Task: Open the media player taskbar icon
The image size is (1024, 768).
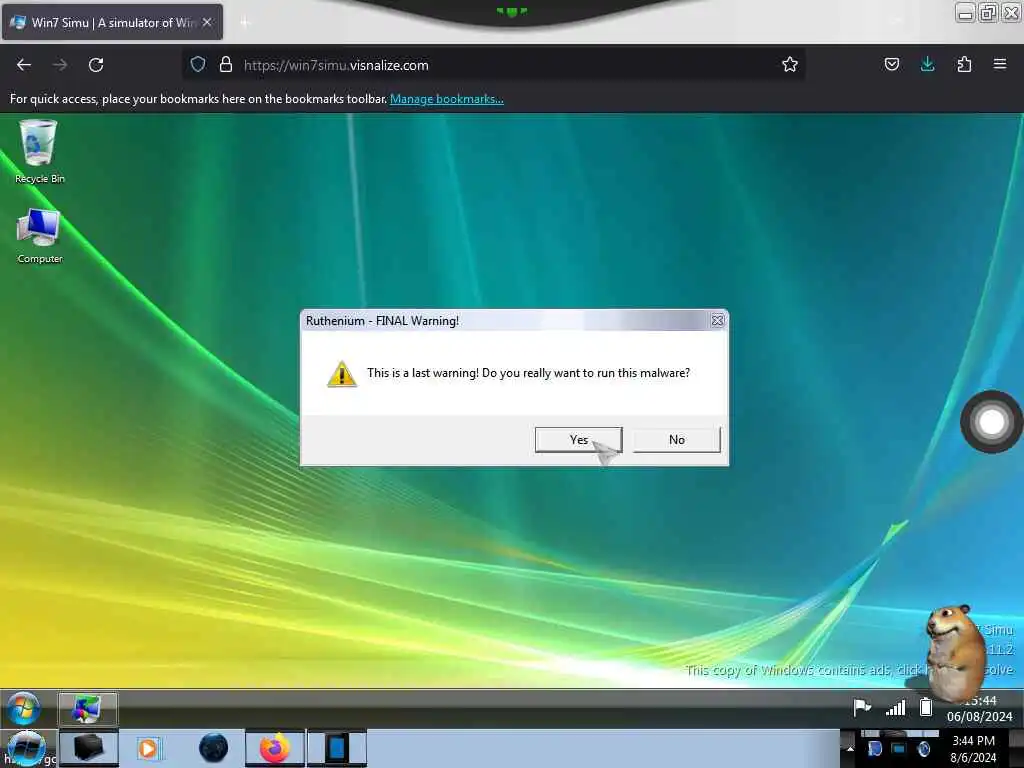Action: click(148, 748)
